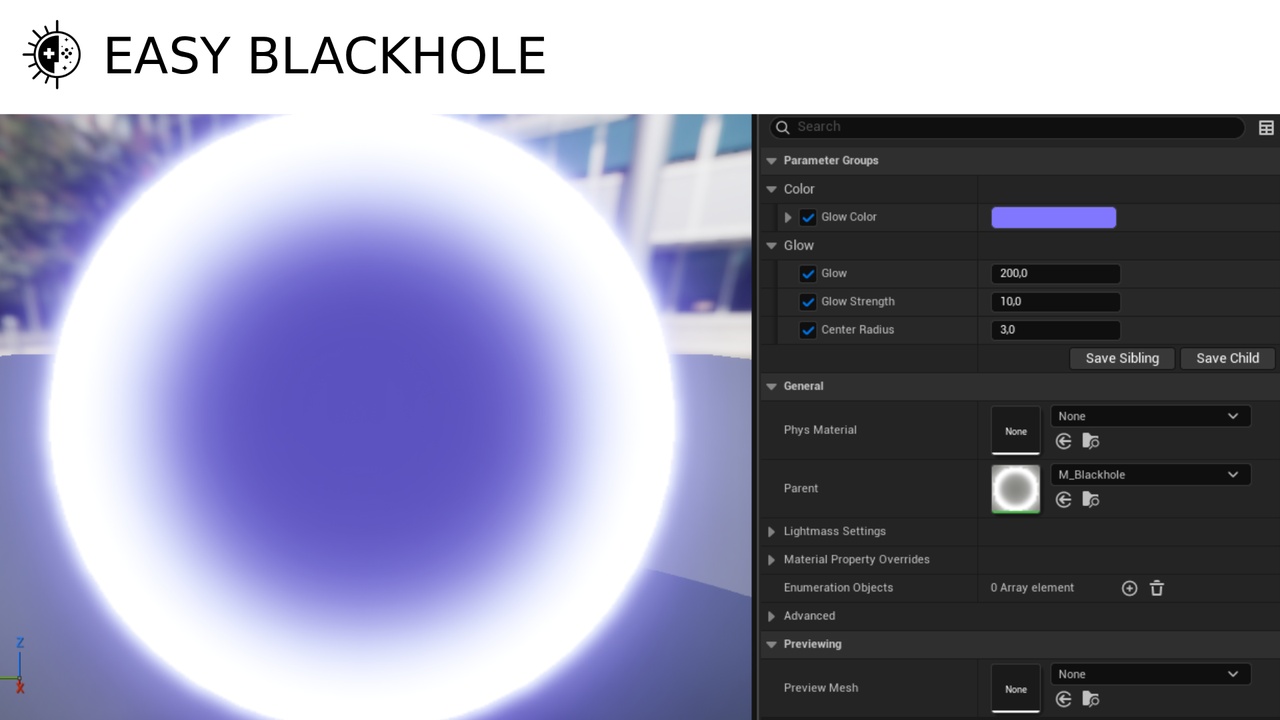Viewport: 1280px width, 720px height.
Task: Click the 'EASY BLACKHOLE' title text
Action: (x=325, y=55)
